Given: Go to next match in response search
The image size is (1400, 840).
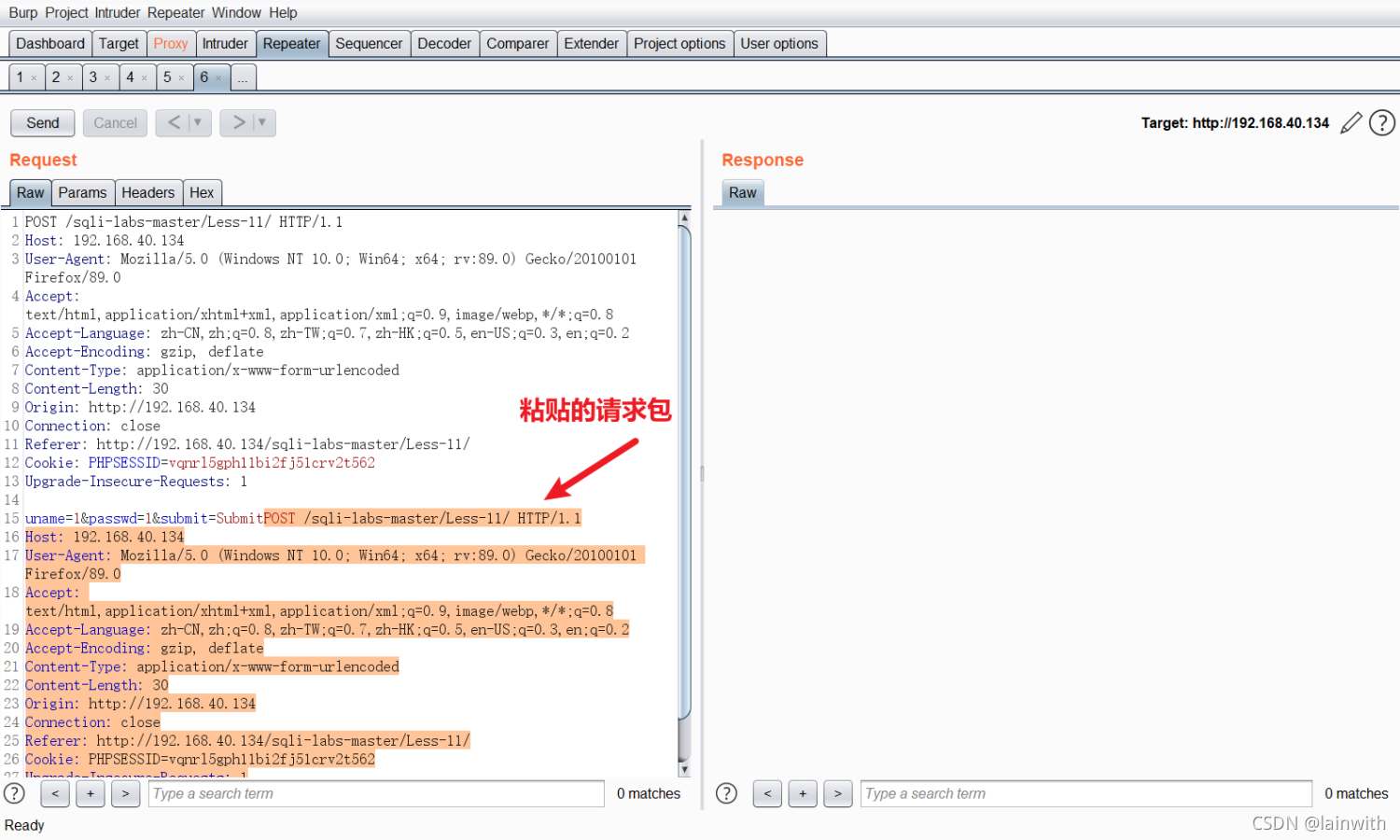Looking at the screenshot, I should pos(838,793).
